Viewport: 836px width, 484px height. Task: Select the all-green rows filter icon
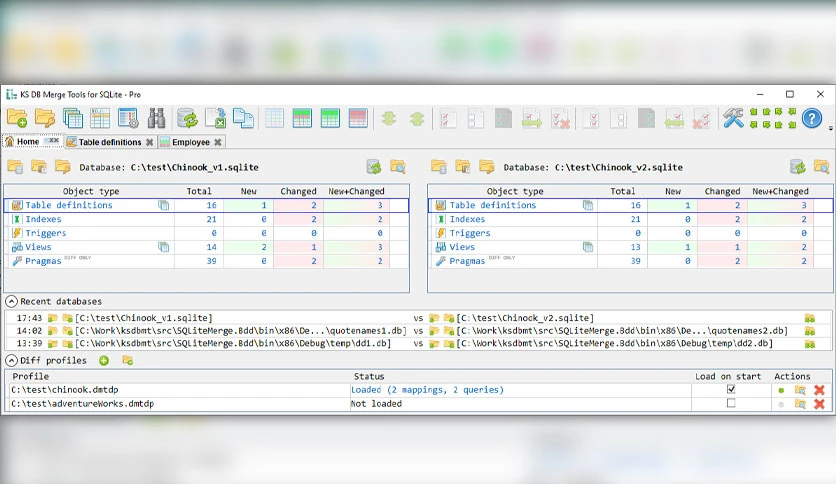pyautogui.click(x=330, y=118)
